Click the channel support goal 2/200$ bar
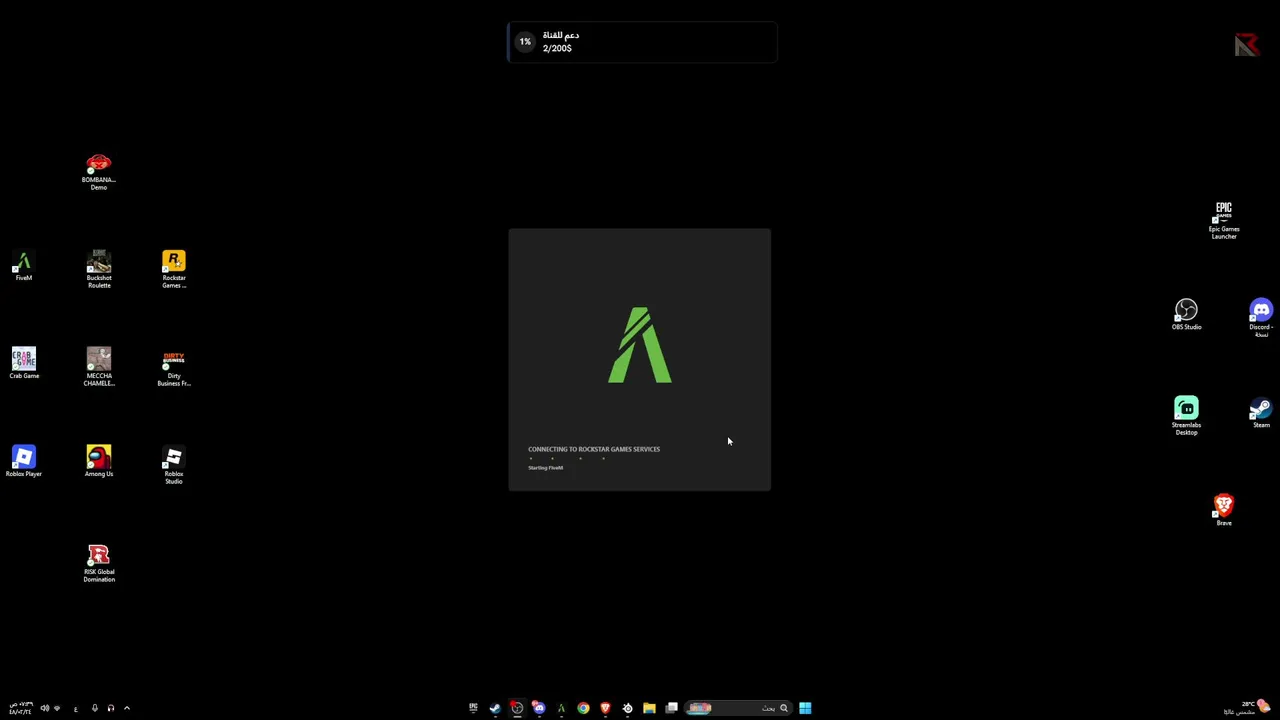 pos(642,42)
